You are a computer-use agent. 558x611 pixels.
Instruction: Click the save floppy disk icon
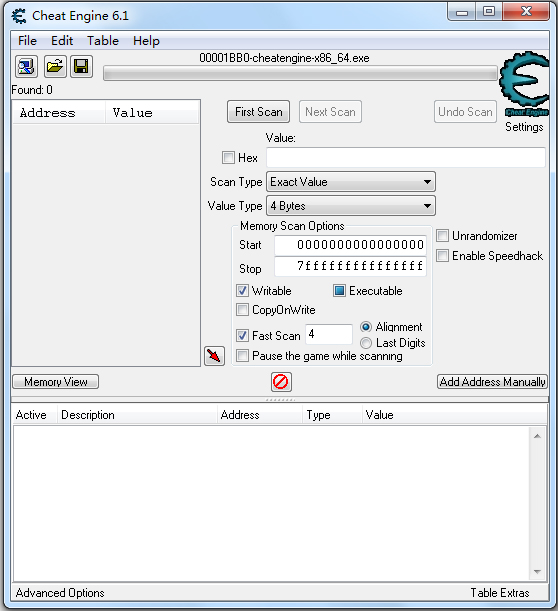81,66
